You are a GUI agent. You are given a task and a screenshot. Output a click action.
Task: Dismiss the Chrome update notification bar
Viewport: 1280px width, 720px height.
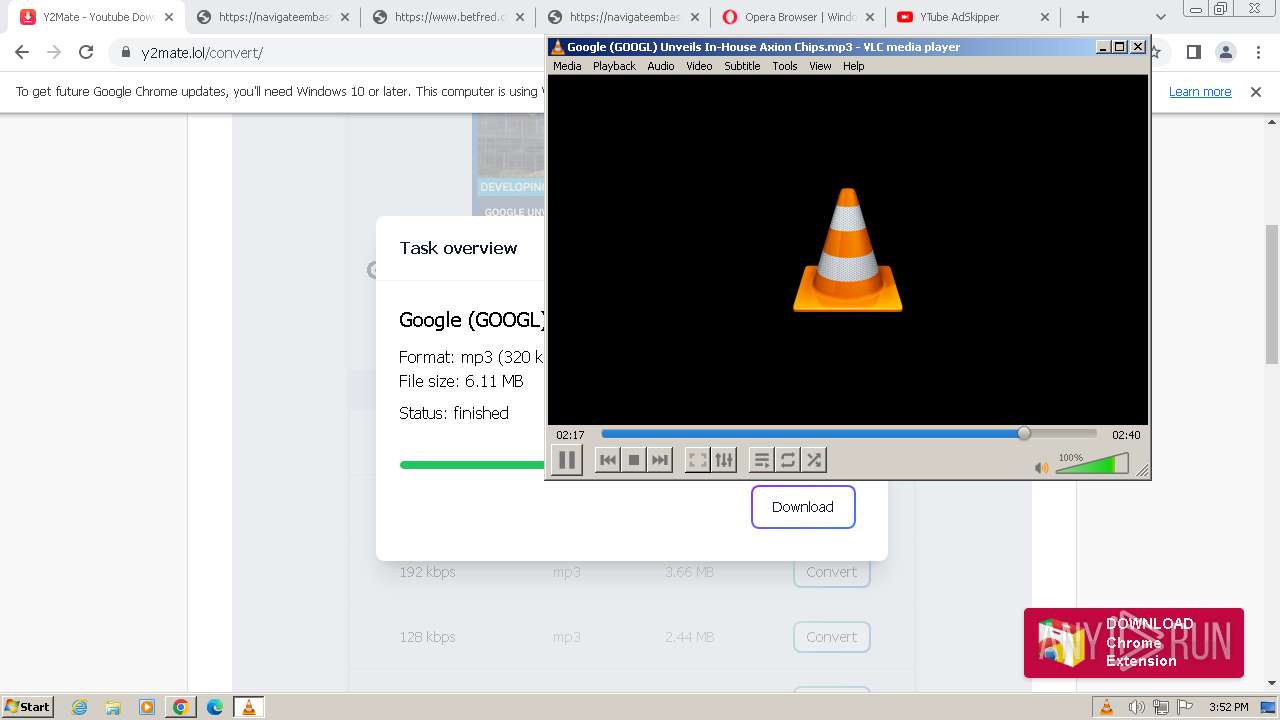tap(1256, 92)
